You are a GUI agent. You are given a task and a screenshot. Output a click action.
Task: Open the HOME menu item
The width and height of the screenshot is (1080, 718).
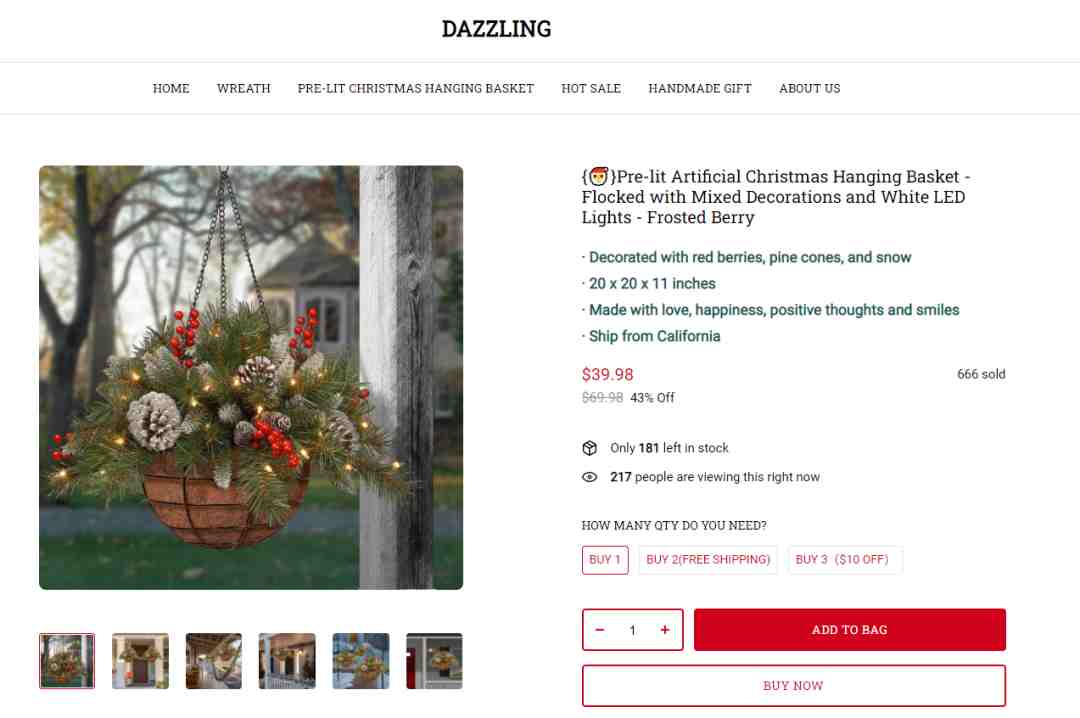pyautogui.click(x=171, y=88)
